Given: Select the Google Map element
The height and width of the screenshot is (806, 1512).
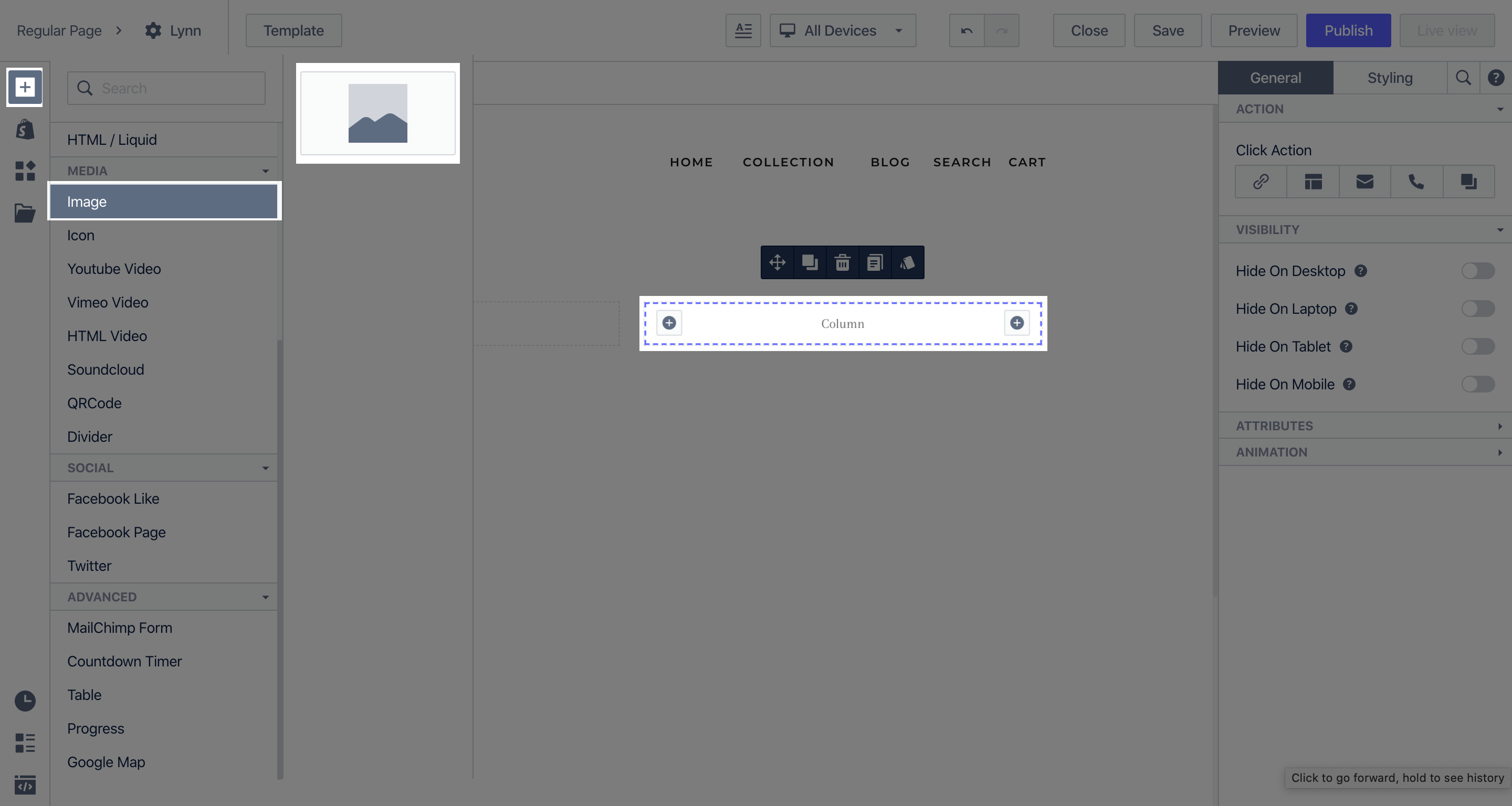Looking at the screenshot, I should [x=164, y=762].
